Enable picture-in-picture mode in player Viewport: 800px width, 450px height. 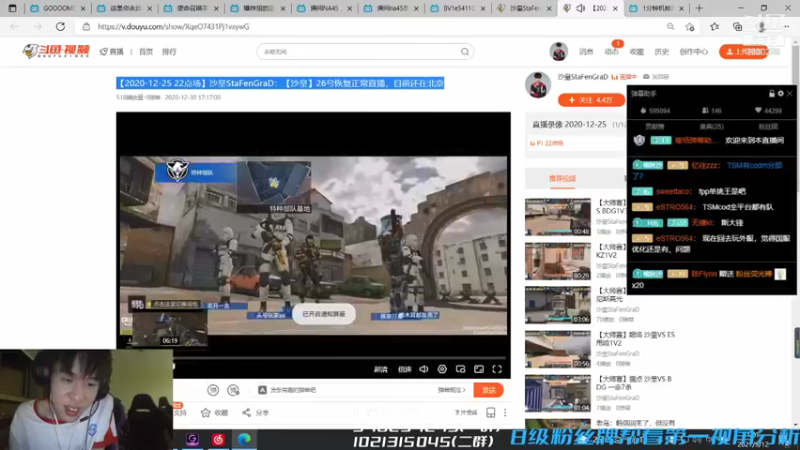(x=460, y=369)
